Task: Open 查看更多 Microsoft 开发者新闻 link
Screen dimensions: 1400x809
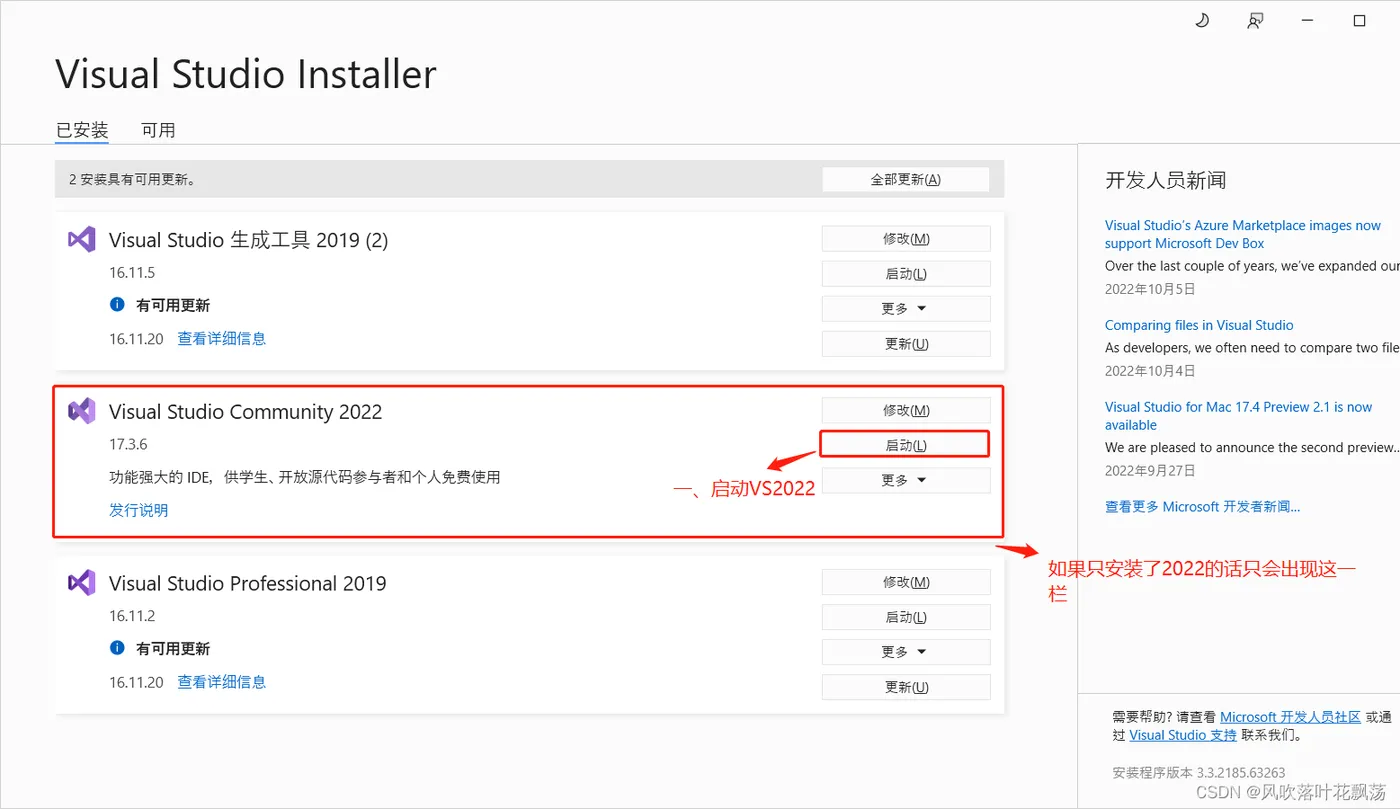Action: pyautogui.click(x=1202, y=507)
